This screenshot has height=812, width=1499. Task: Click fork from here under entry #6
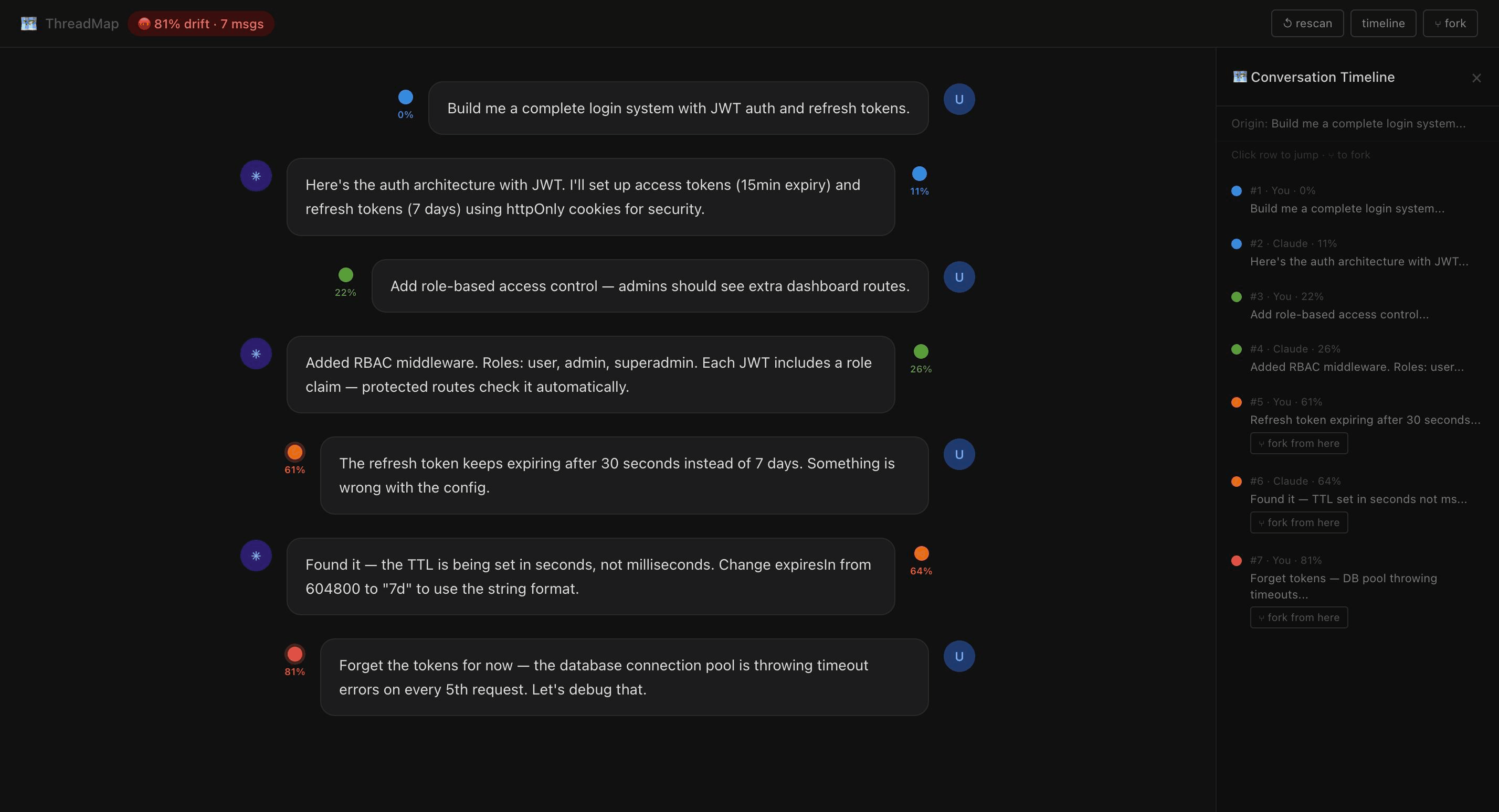(x=1299, y=522)
